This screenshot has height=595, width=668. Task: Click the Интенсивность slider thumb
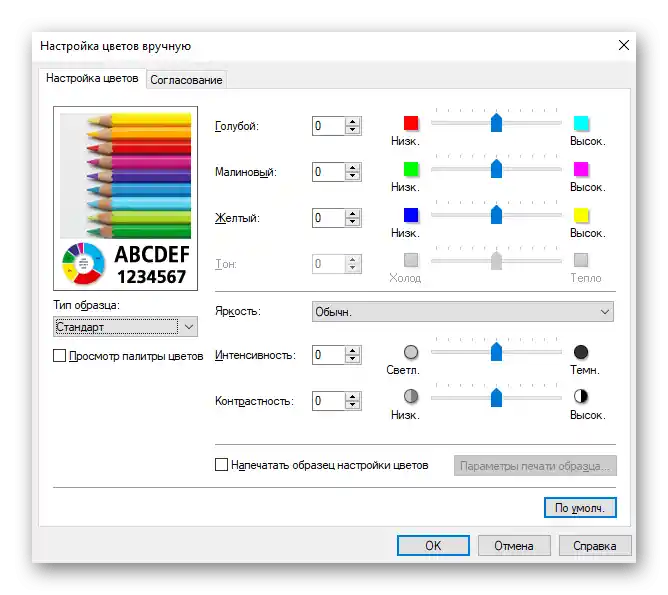point(496,352)
